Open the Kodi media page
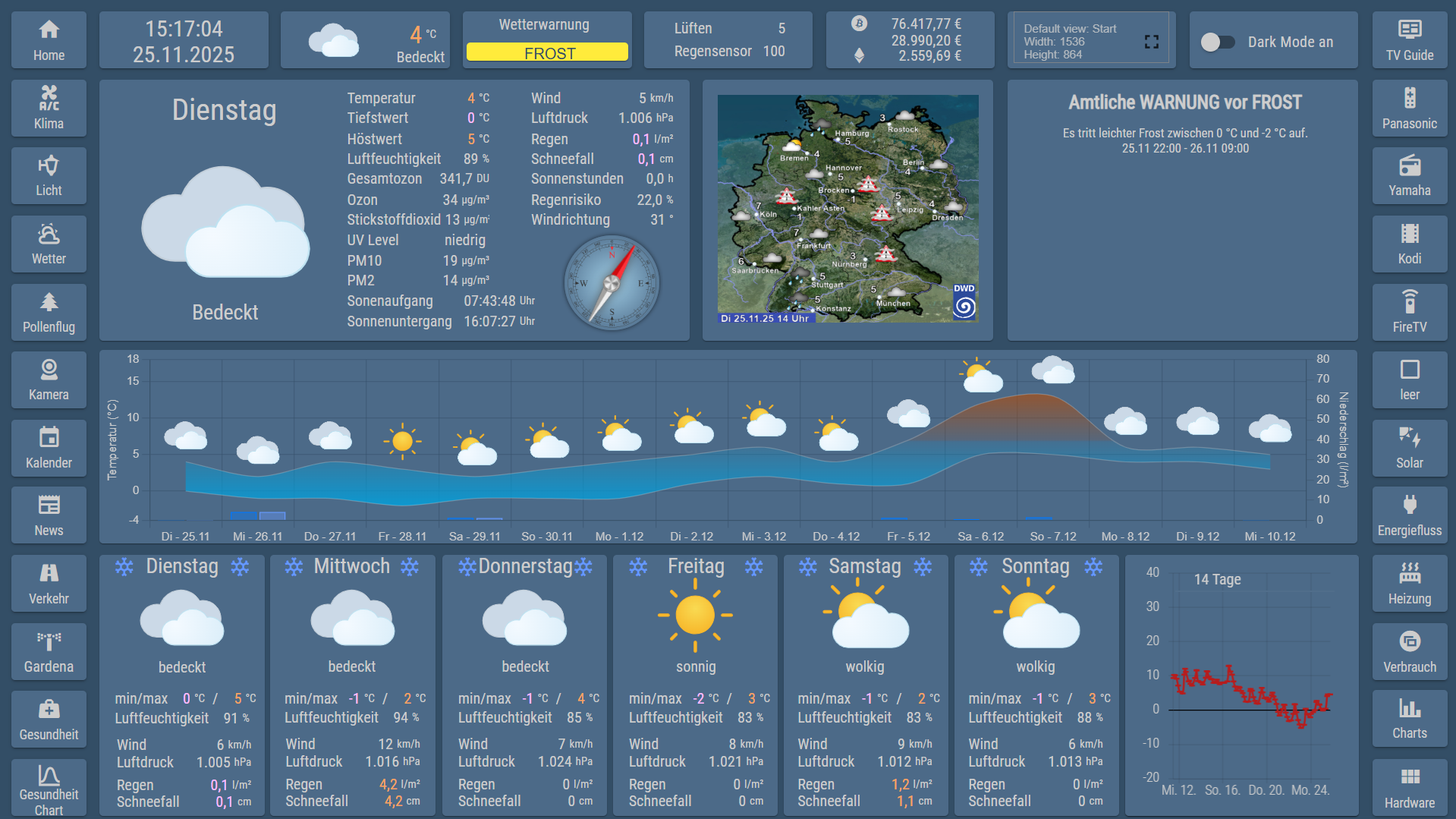The width and height of the screenshot is (1456, 819). pos(1410,244)
